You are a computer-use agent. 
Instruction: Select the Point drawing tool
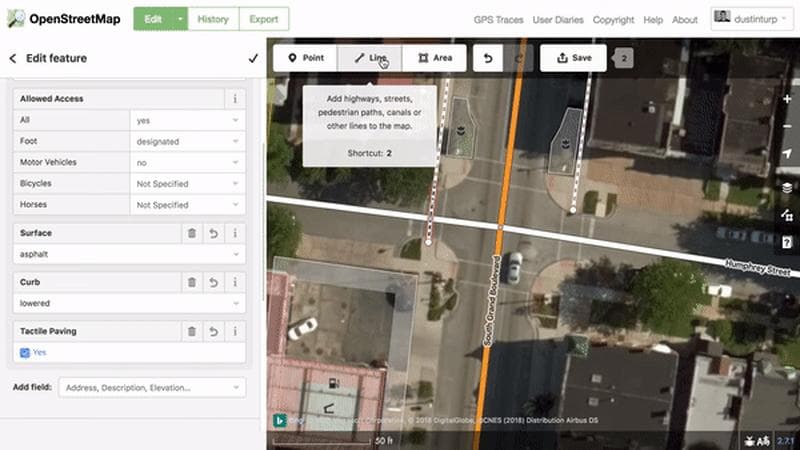click(x=305, y=58)
